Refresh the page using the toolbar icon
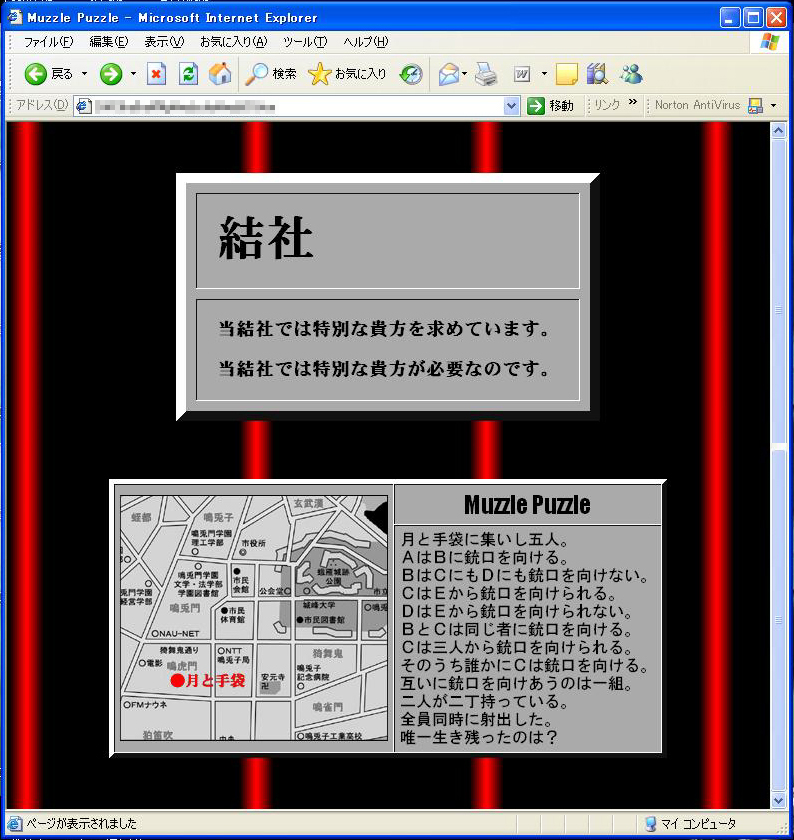Screen dimensions: 794x840 188,74
